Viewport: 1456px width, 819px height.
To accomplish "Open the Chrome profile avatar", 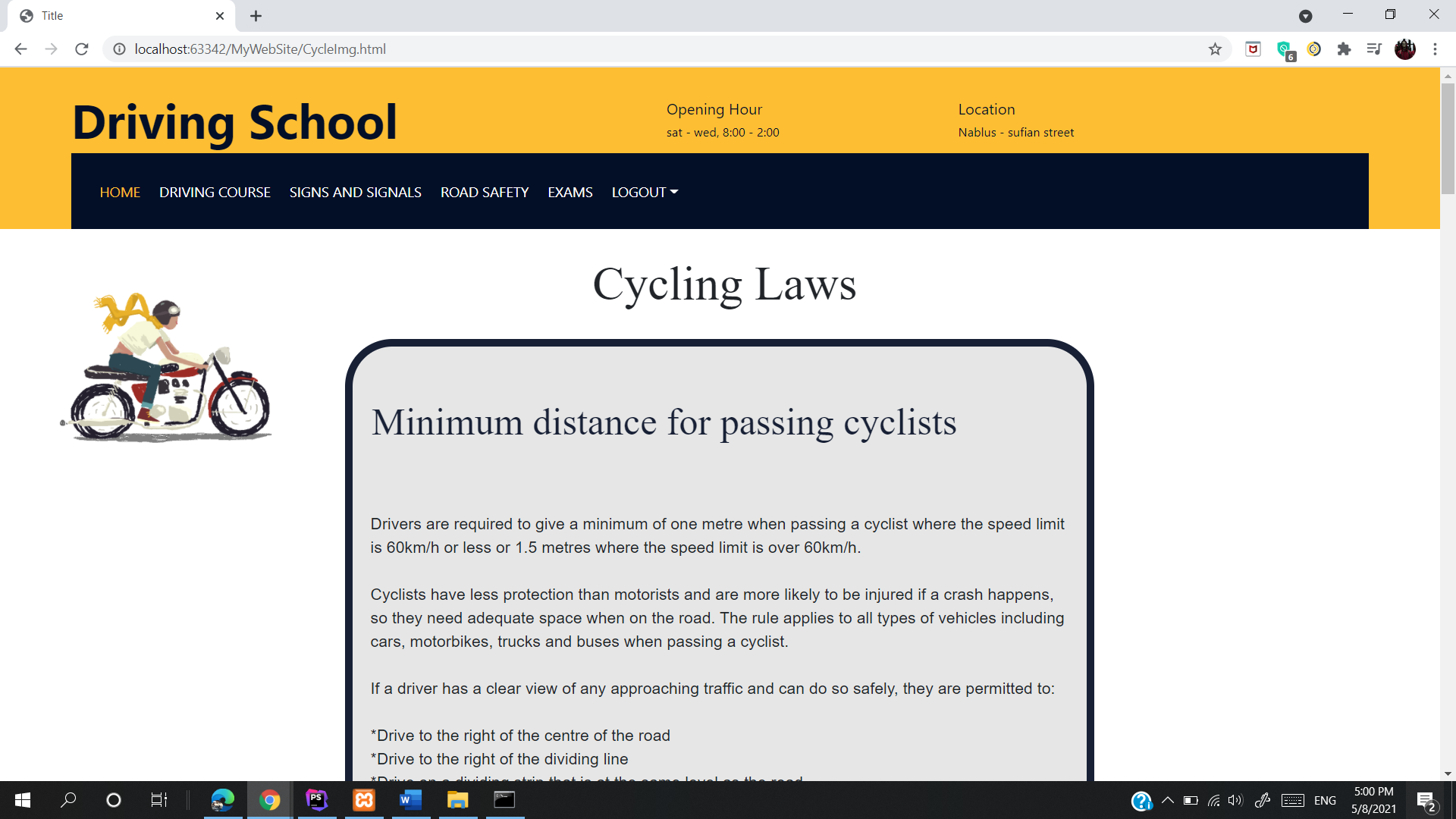I will 1405,49.
